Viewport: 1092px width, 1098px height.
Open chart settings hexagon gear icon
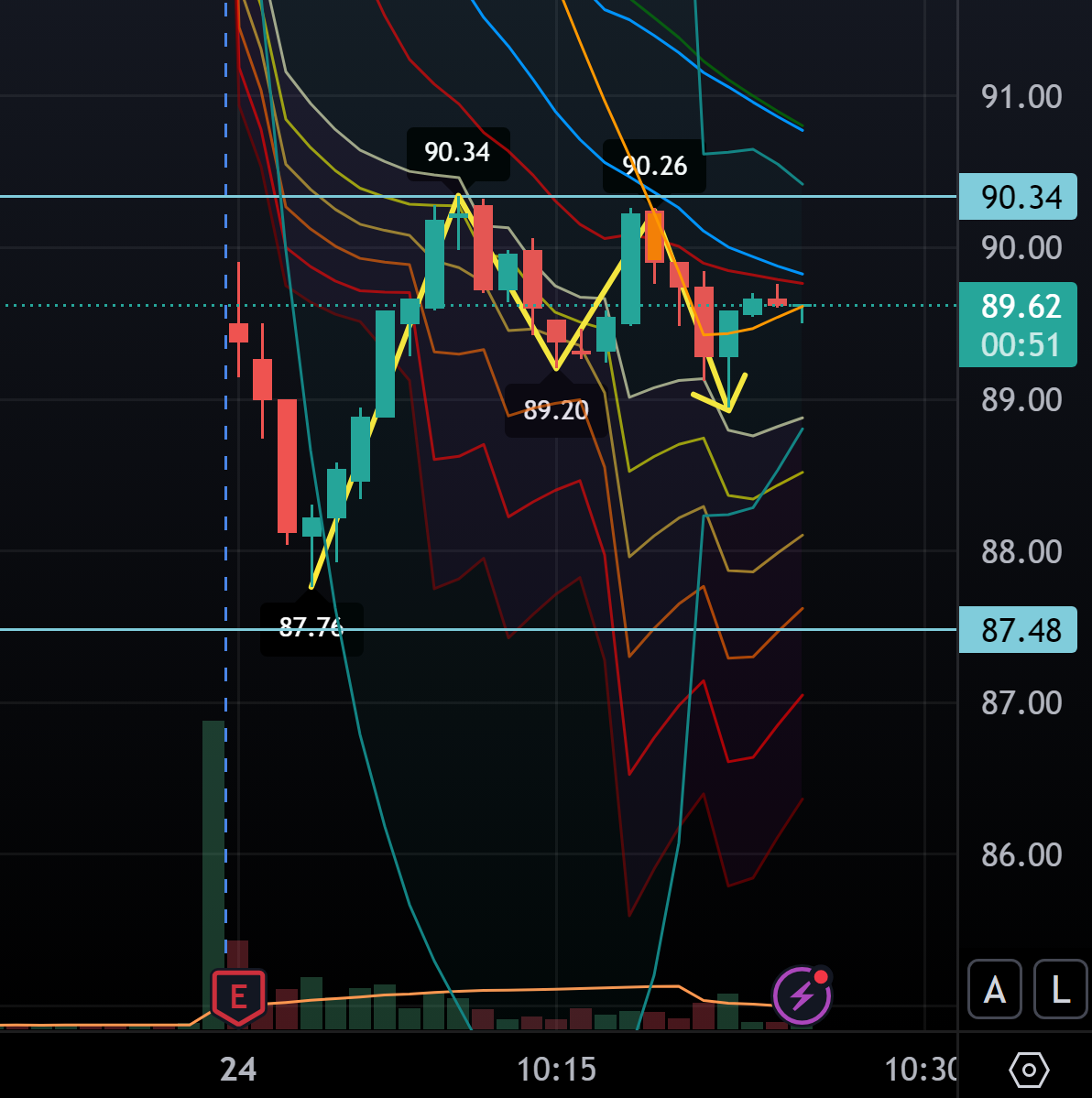(1028, 1070)
